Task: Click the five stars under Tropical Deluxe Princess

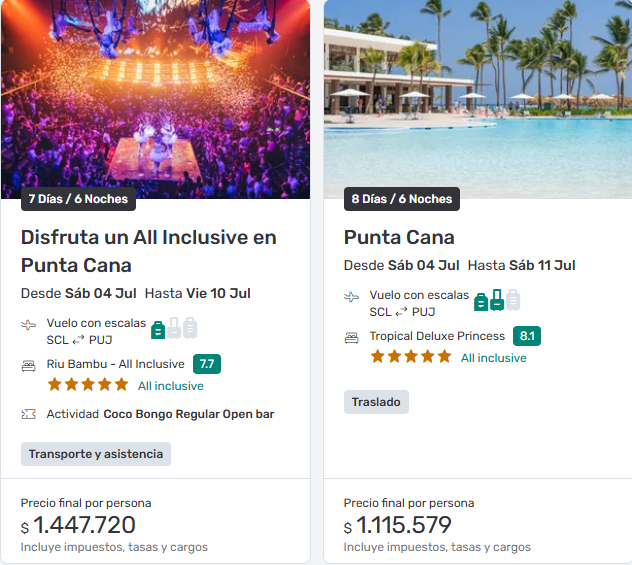Action: pyautogui.click(x=411, y=357)
